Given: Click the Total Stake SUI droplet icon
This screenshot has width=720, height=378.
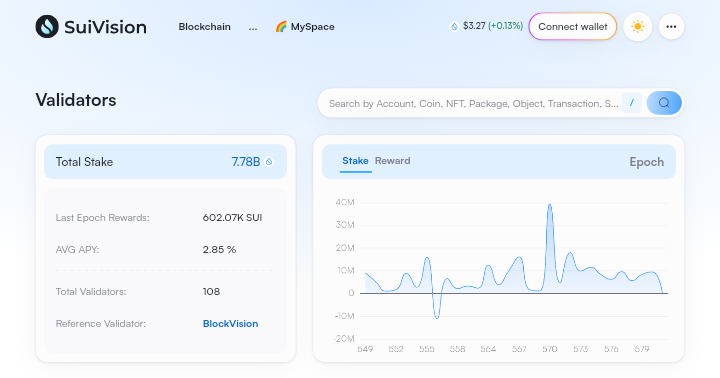Looking at the screenshot, I should (270, 162).
